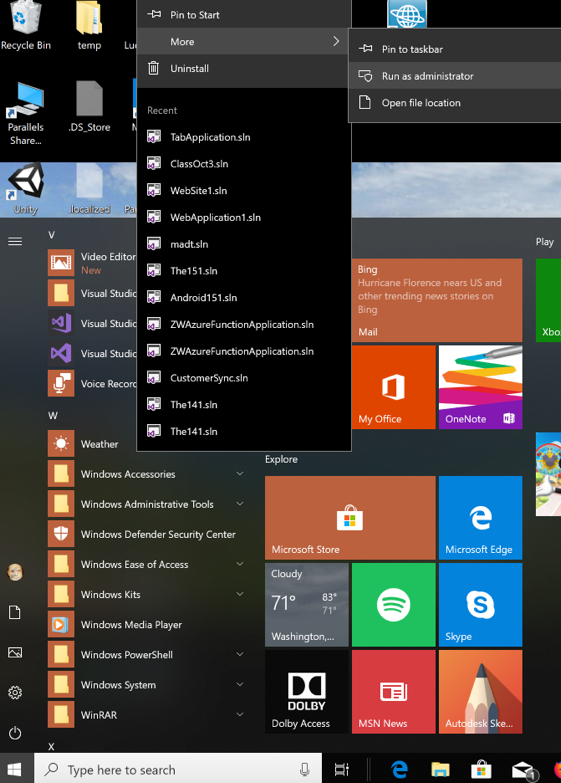Open Windows Defender Security Center
This screenshot has width=561, height=783.
tap(145, 534)
